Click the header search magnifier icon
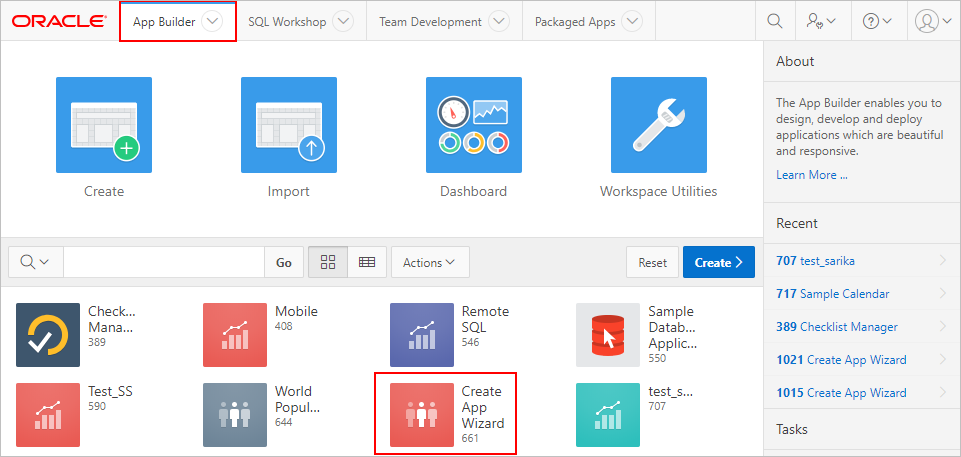Screen dimensions: 961x457 pos(775,21)
